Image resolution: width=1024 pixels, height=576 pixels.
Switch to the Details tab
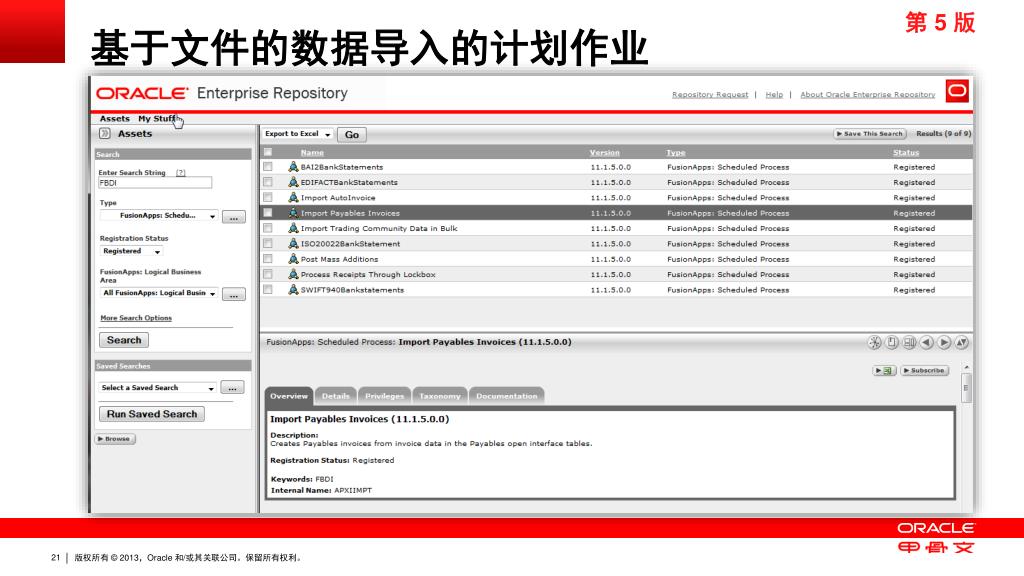coord(336,396)
